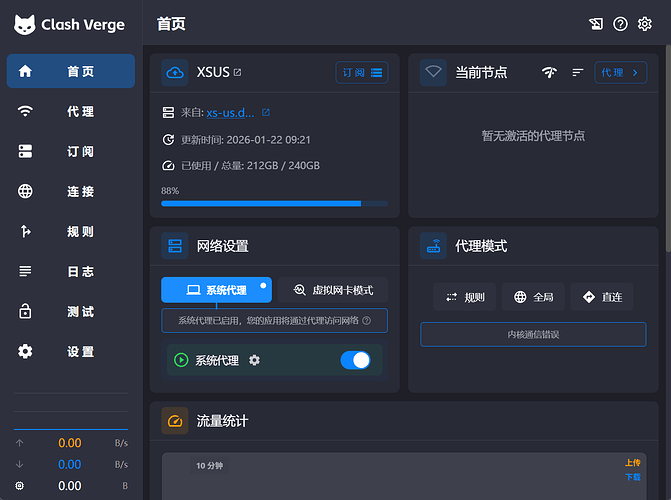Go to the 代理 proxies sidebar page

[x=71, y=111]
